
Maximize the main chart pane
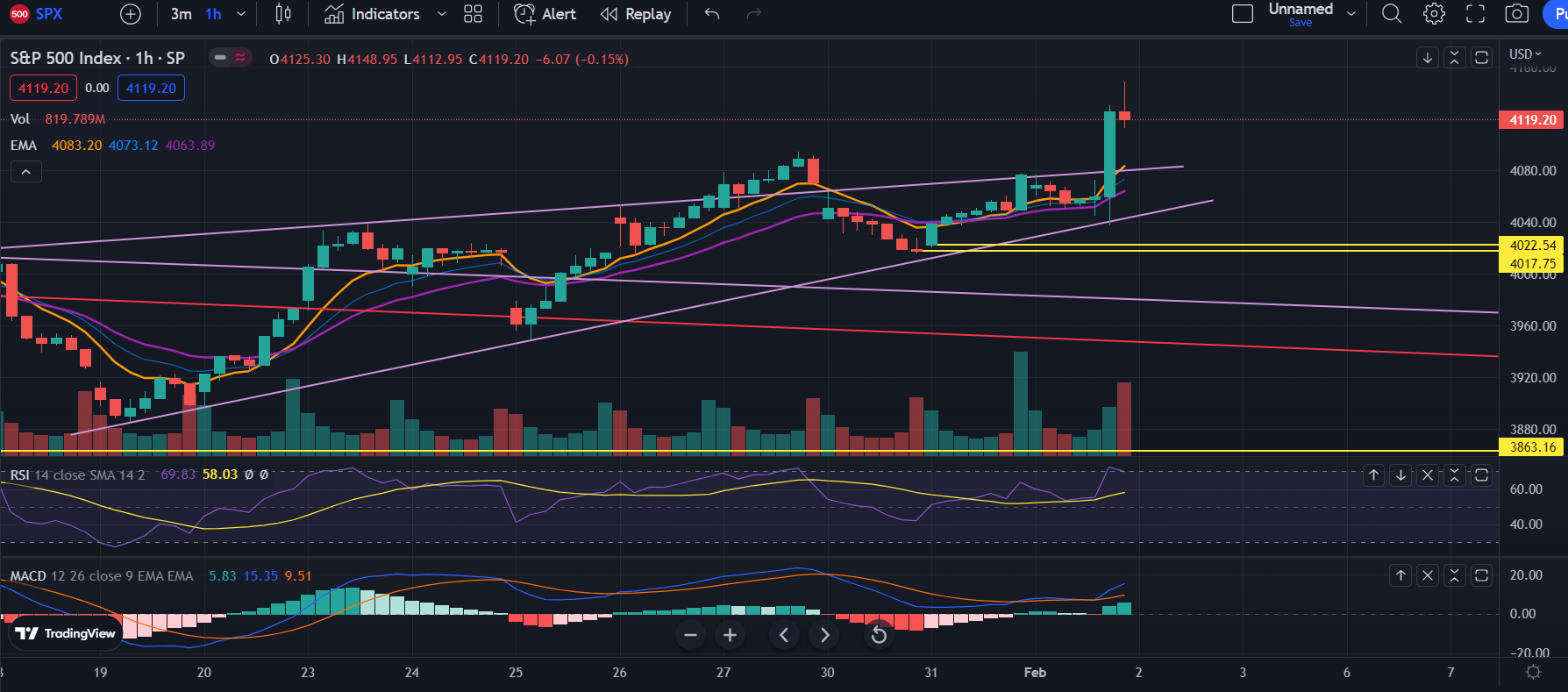pyautogui.click(x=1482, y=58)
